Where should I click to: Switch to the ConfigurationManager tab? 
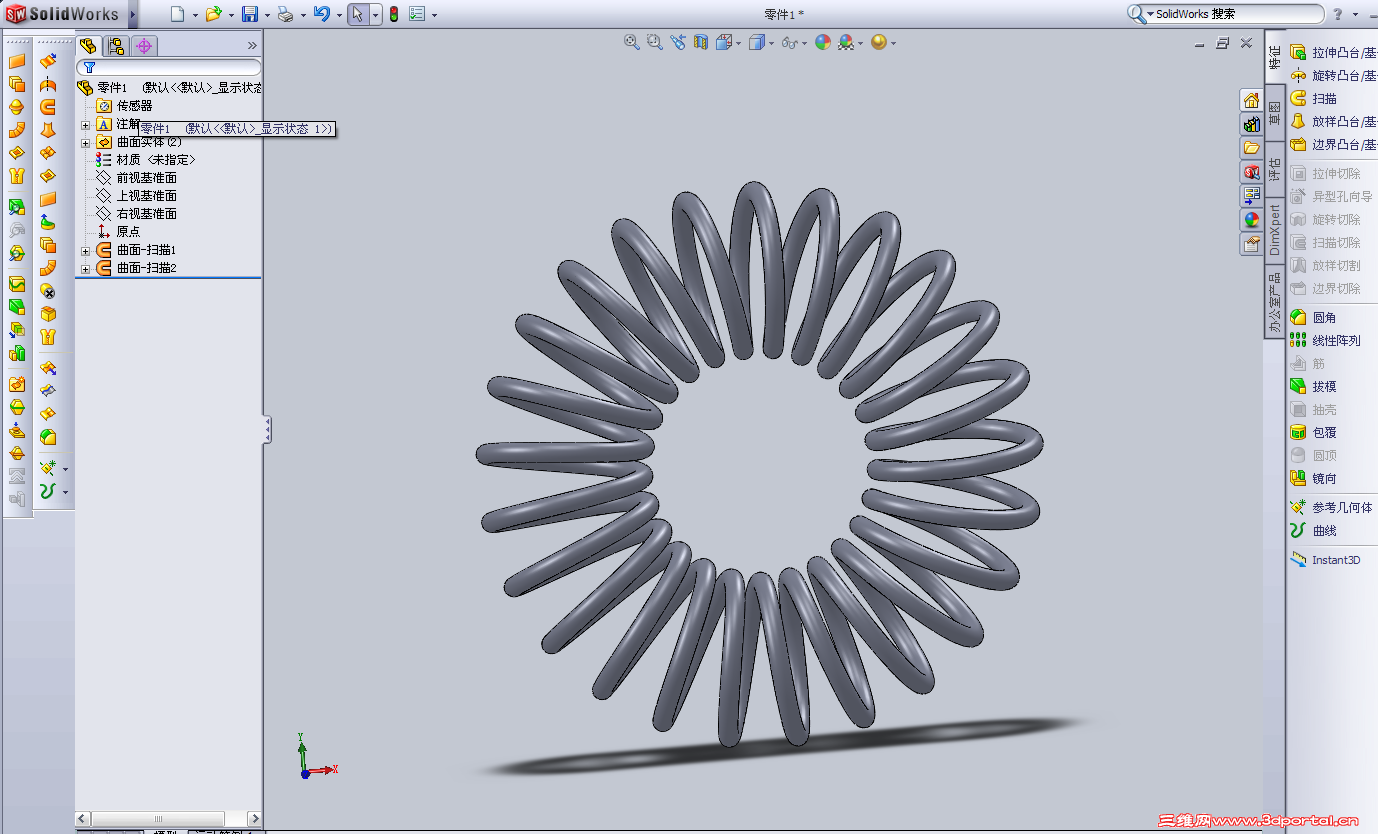(x=116, y=46)
